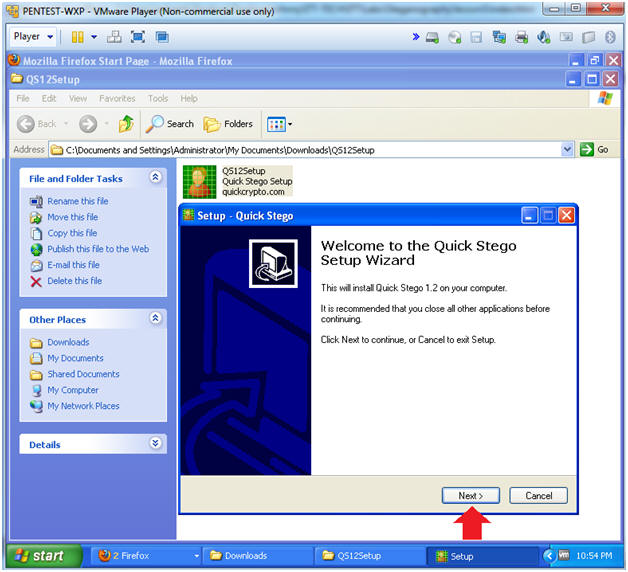Switch VMware to Unity mode
Image resolution: width=628 pixels, height=572 pixels.
(x=162, y=37)
